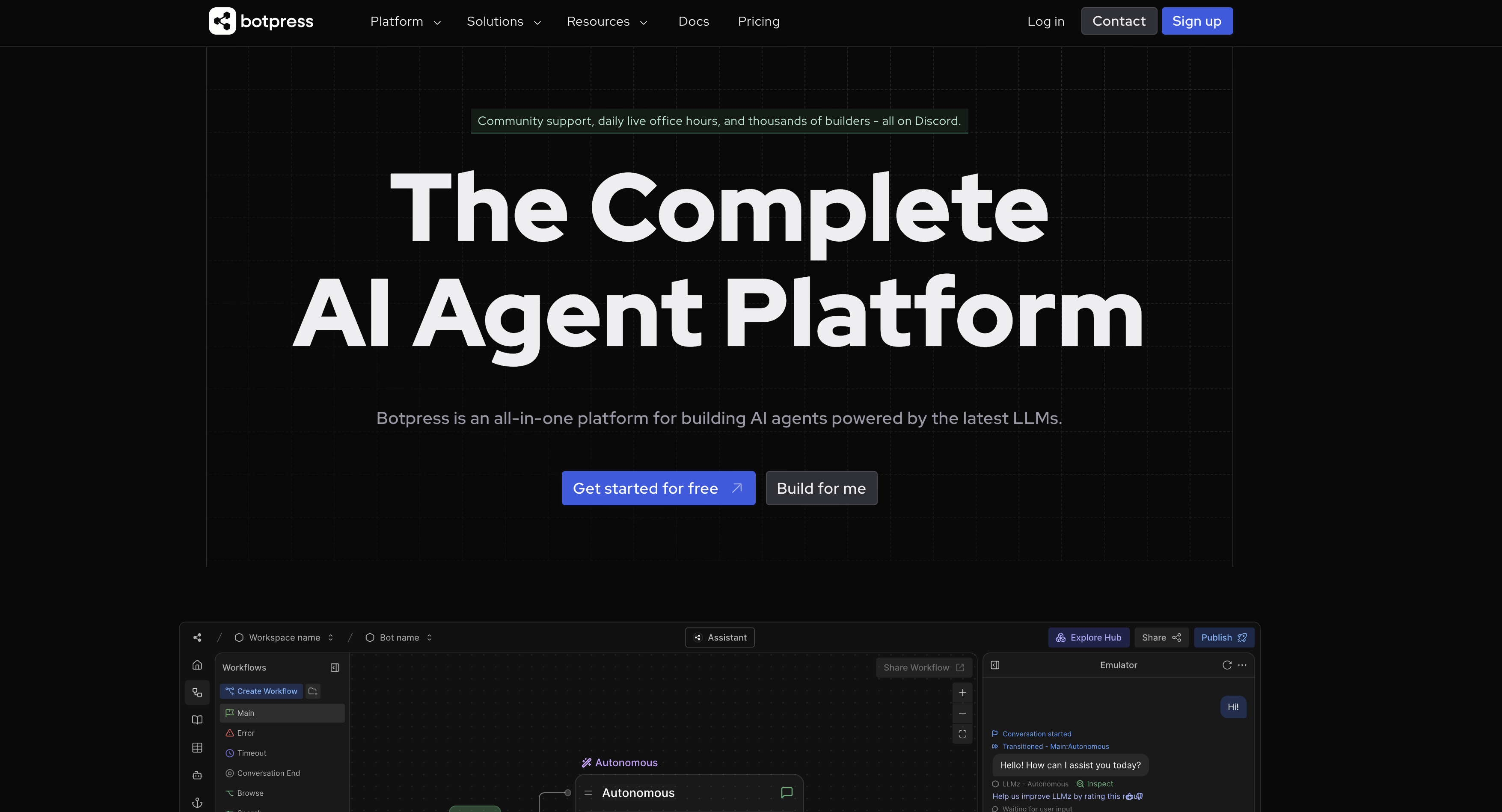Open the Knowledge Base book icon

click(197, 719)
